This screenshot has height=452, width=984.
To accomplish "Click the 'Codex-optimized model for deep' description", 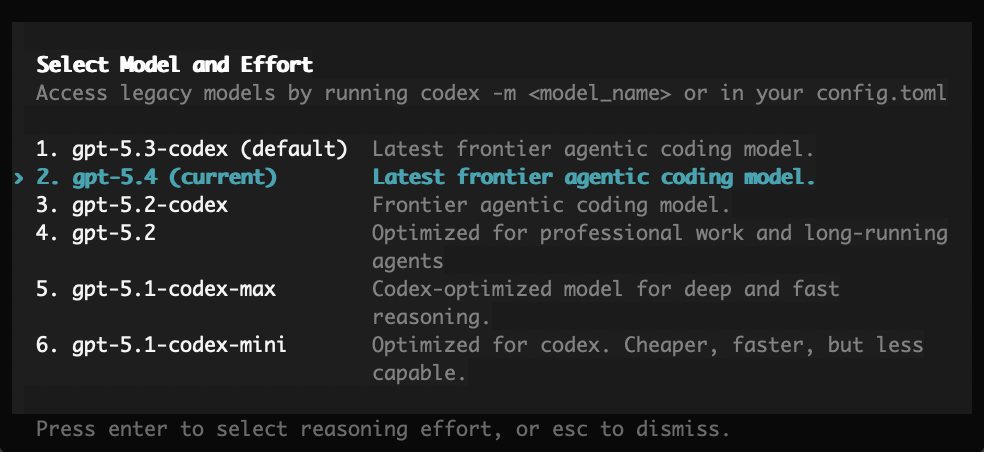I will [x=605, y=289].
